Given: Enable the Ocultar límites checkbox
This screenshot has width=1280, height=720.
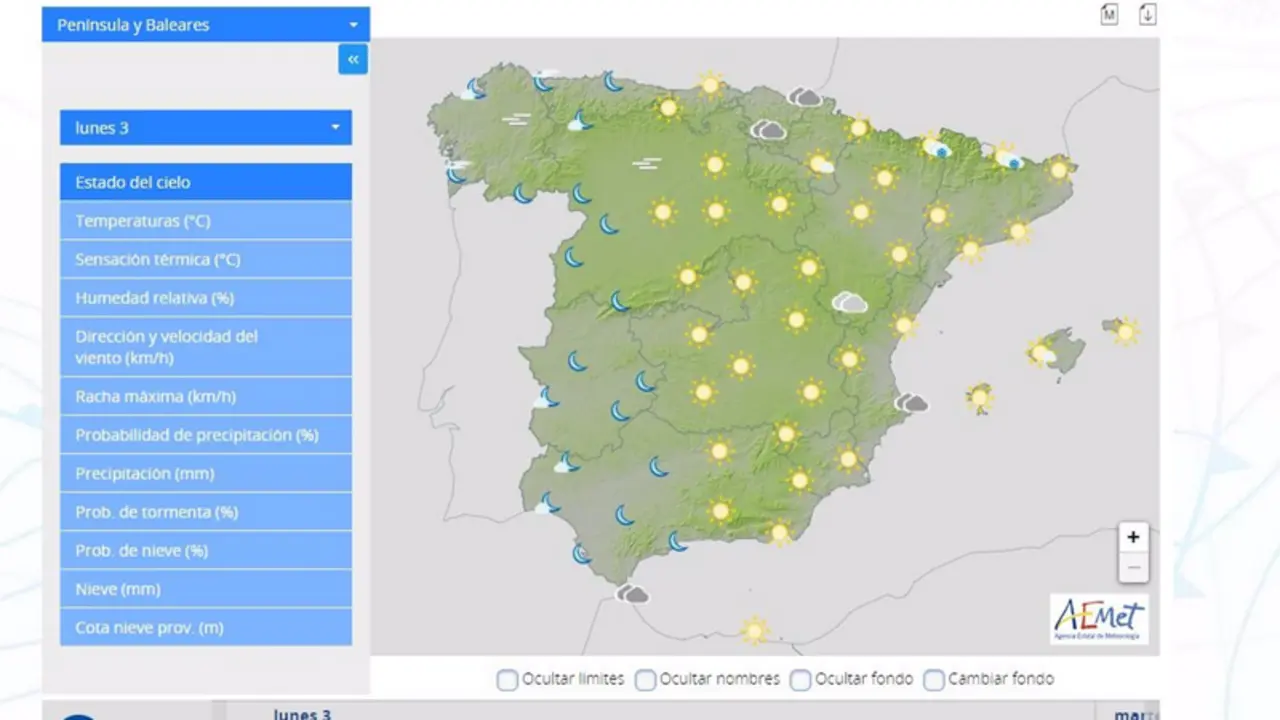Looking at the screenshot, I should [x=507, y=679].
